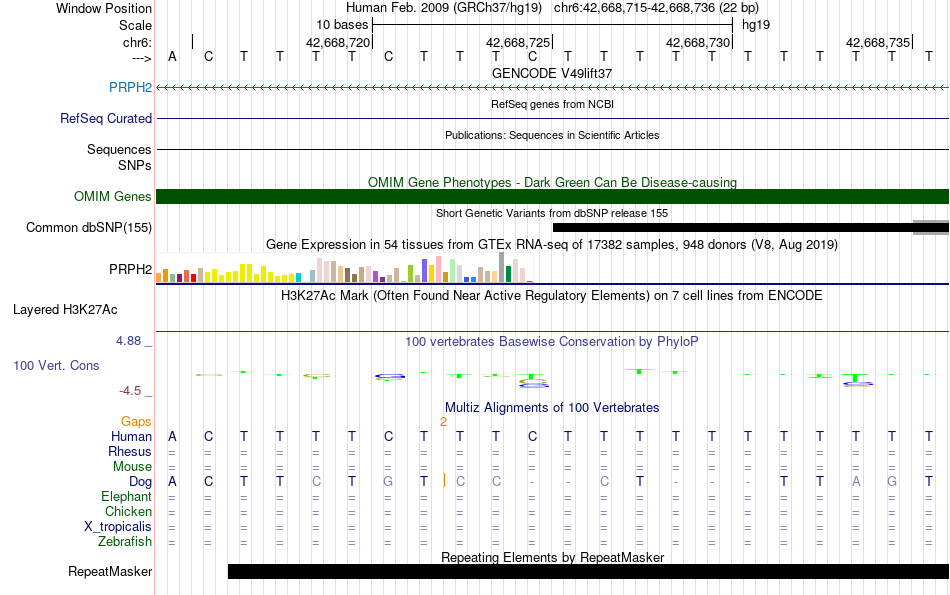Click the orange Gaps row label
Viewport: 950px width, 595px height.
136,421
